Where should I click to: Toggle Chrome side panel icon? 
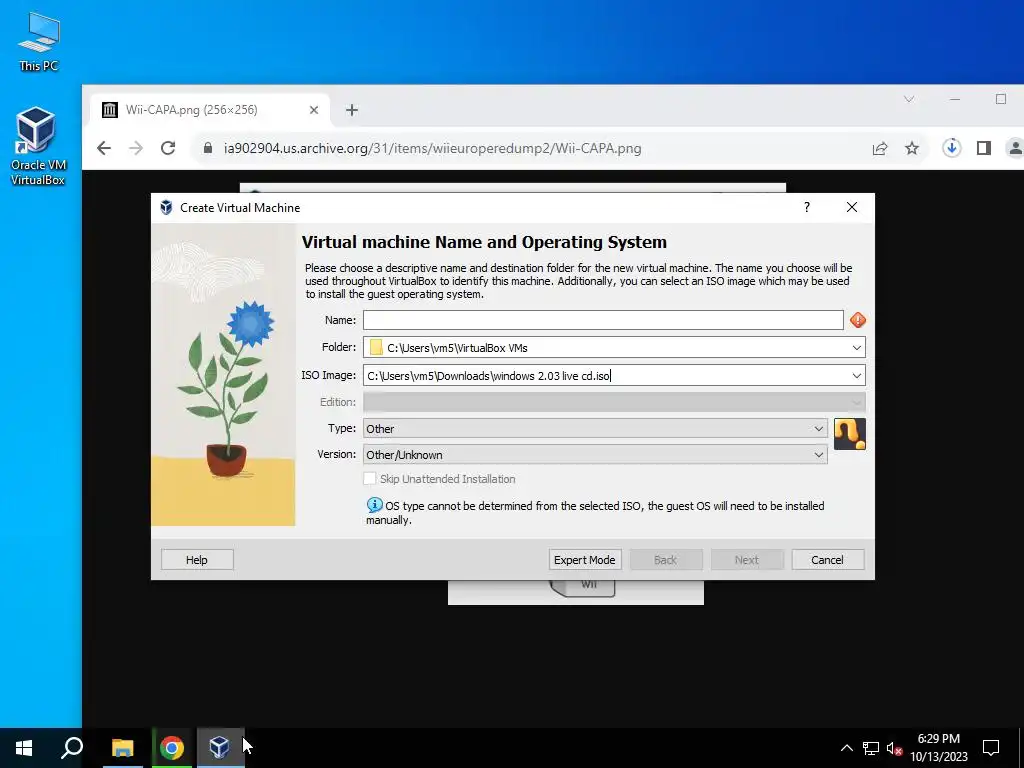(x=984, y=148)
